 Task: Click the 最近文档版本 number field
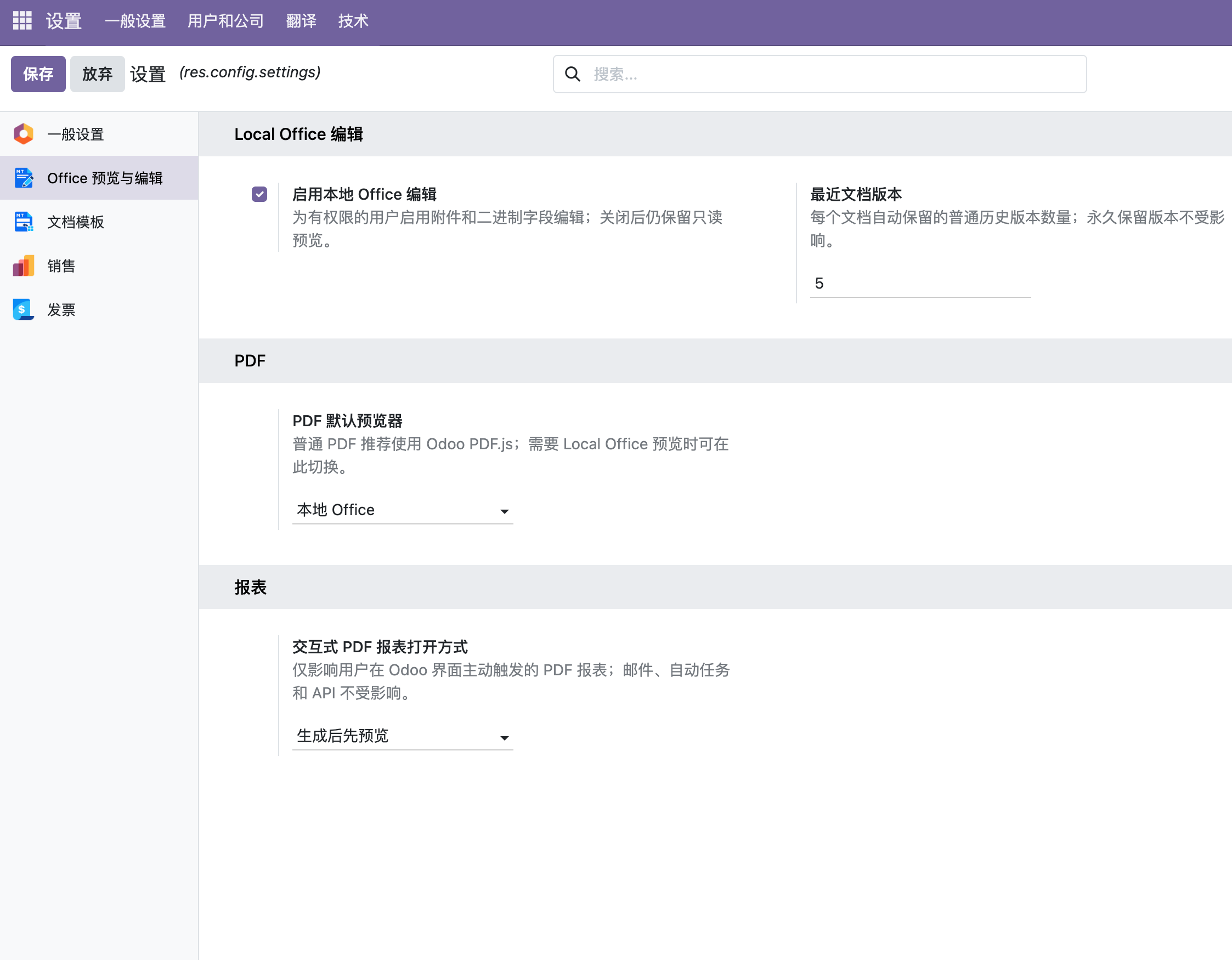(x=920, y=284)
